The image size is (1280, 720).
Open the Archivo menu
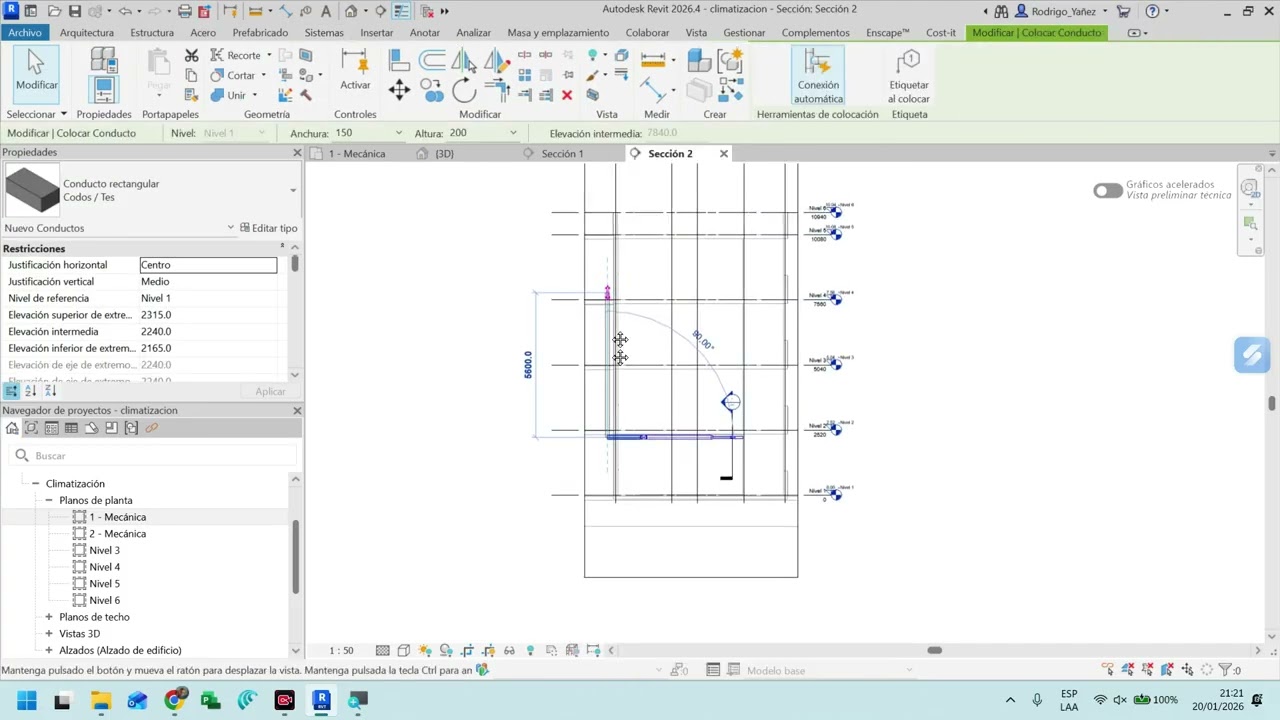pyautogui.click(x=25, y=32)
